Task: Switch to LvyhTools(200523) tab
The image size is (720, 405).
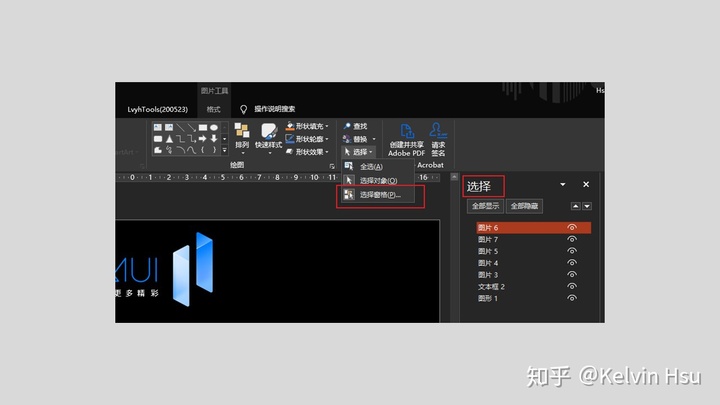Action: click(x=158, y=109)
